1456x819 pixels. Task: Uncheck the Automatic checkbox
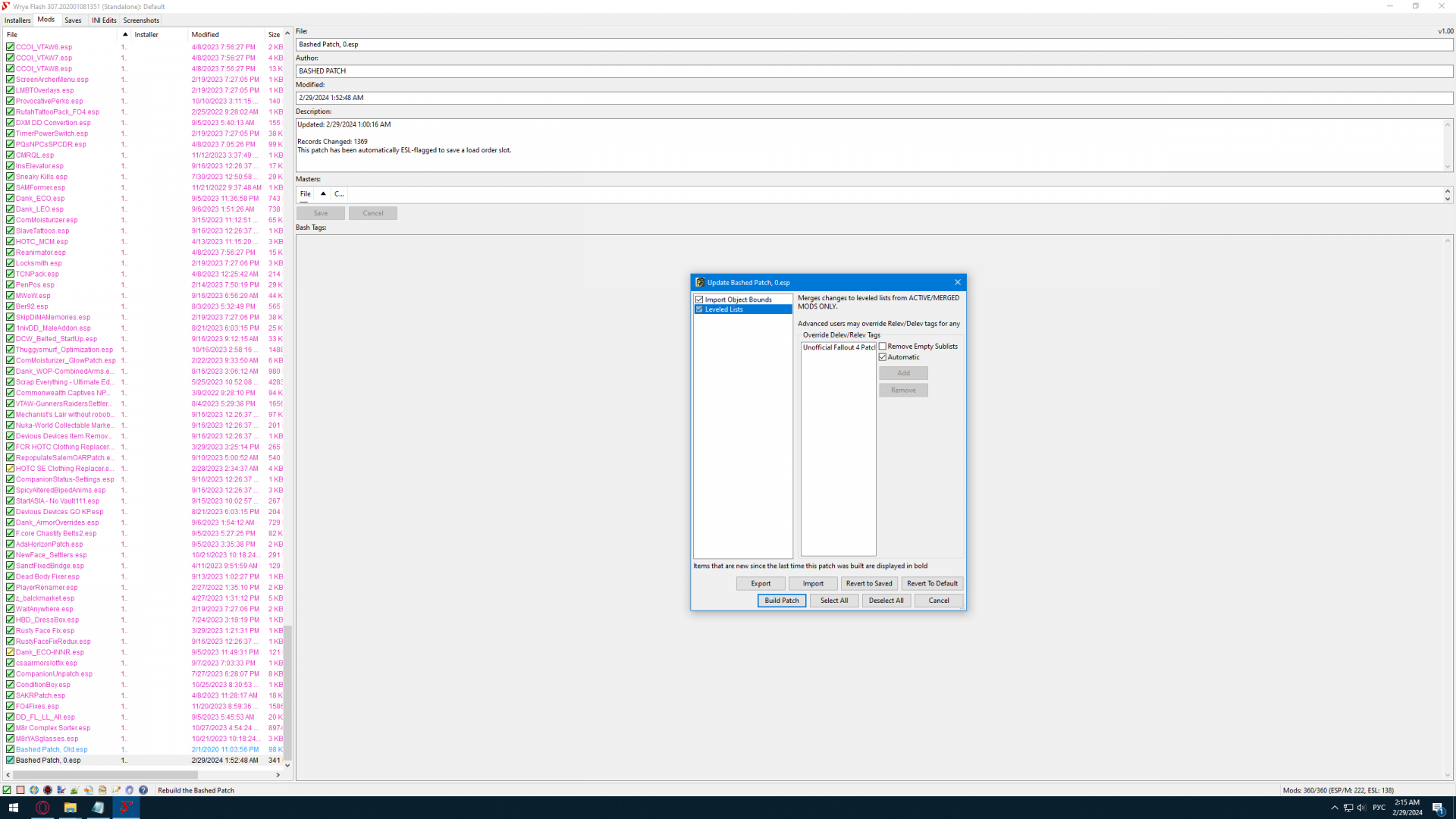tap(883, 357)
